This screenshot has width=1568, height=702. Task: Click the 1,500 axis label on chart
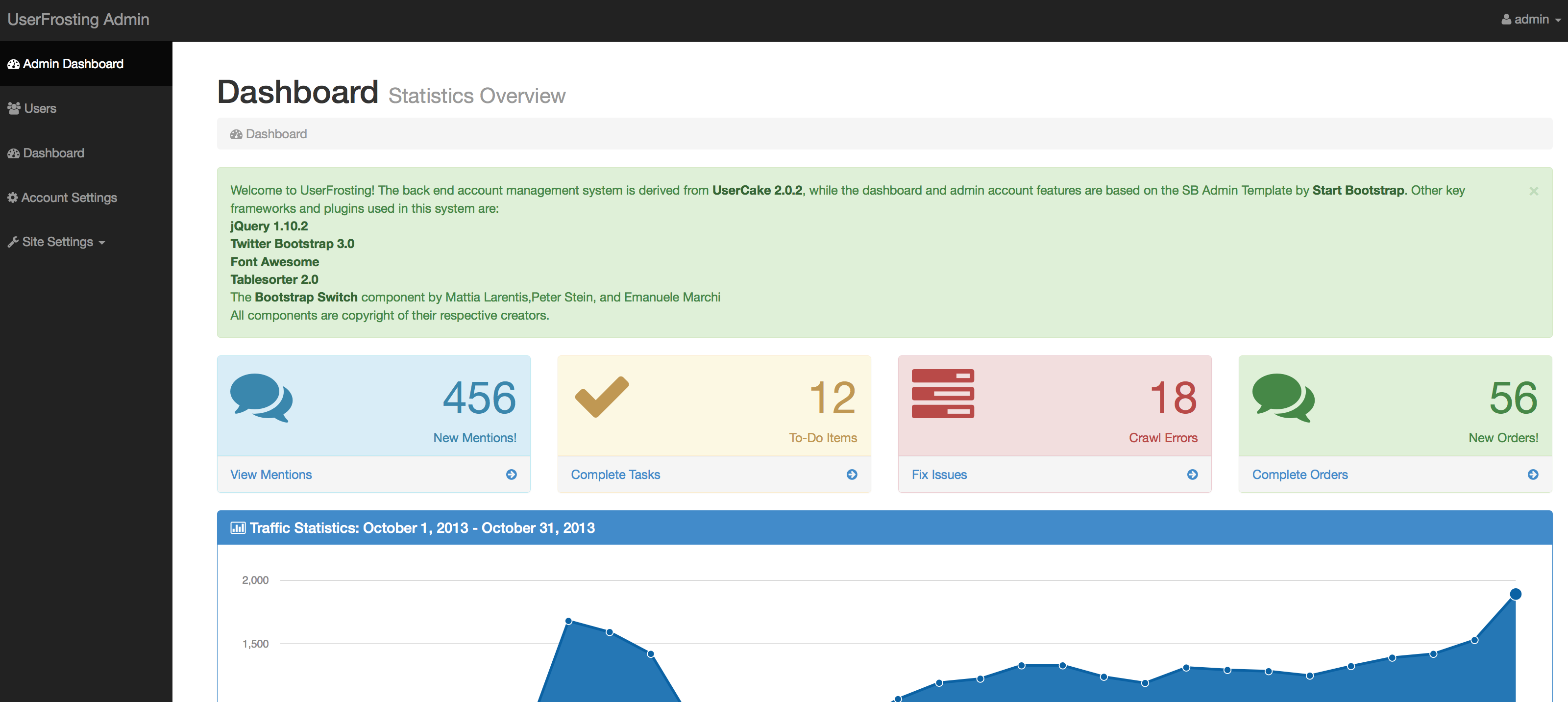click(255, 644)
